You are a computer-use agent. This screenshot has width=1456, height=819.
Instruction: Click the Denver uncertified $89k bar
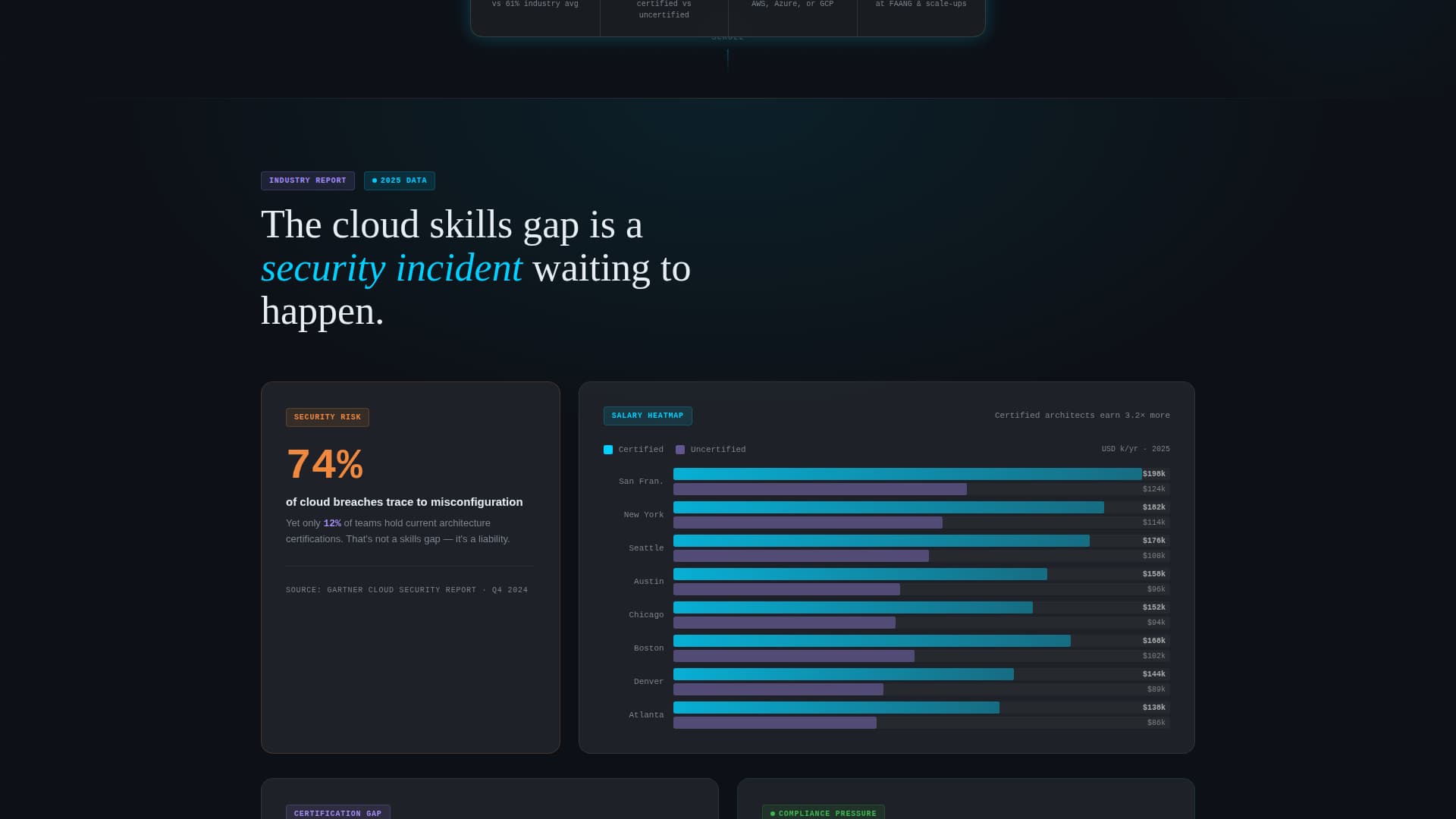[778, 689]
